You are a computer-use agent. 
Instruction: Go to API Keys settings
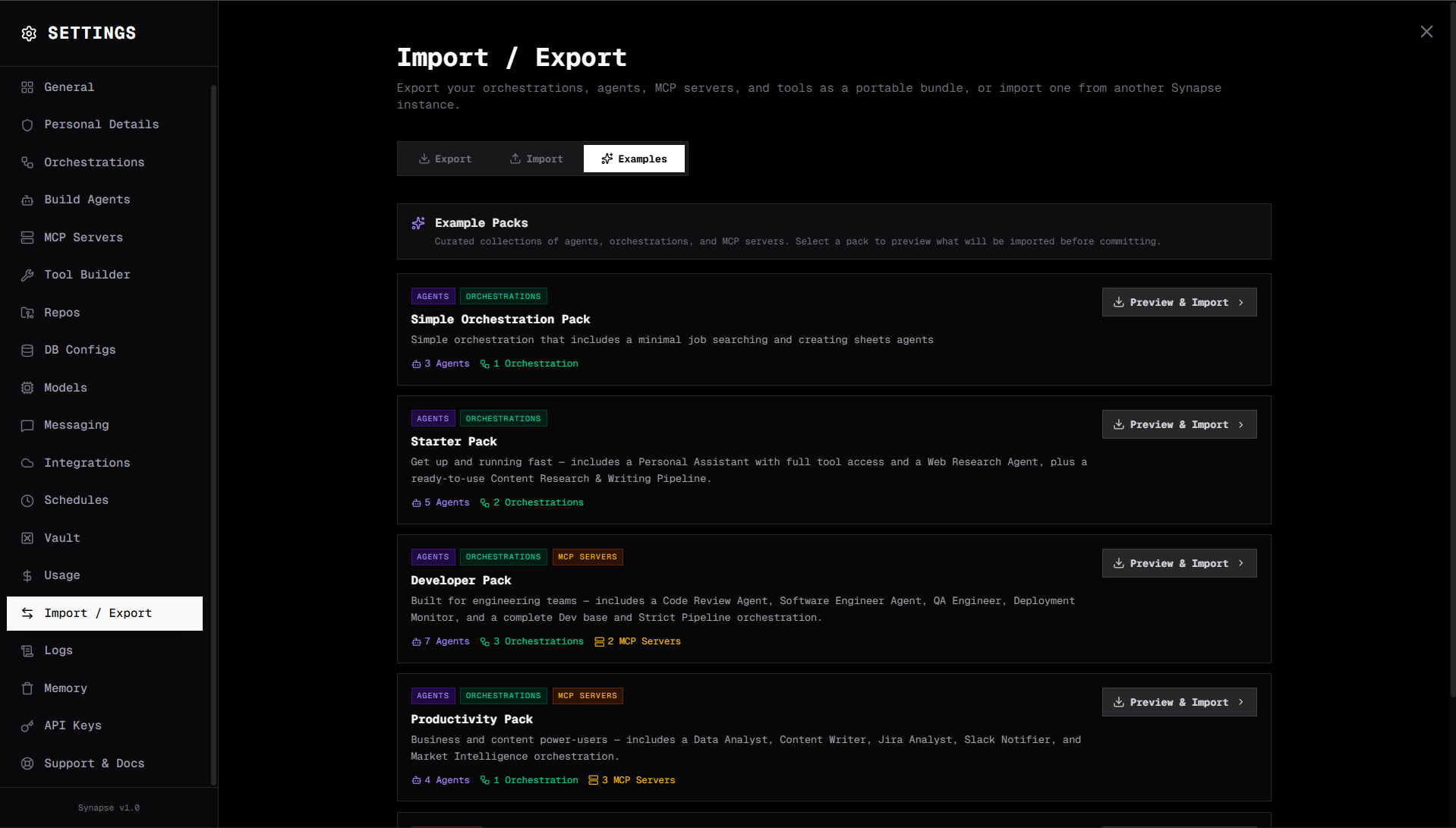click(x=105, y=726)
